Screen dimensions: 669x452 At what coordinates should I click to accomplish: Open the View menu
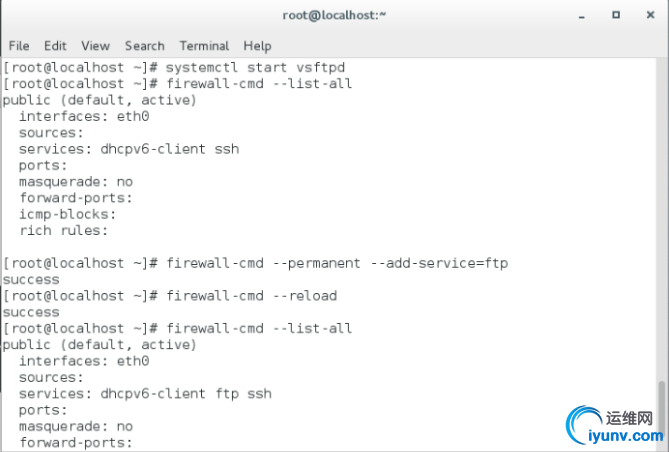(x=95, y=46)
